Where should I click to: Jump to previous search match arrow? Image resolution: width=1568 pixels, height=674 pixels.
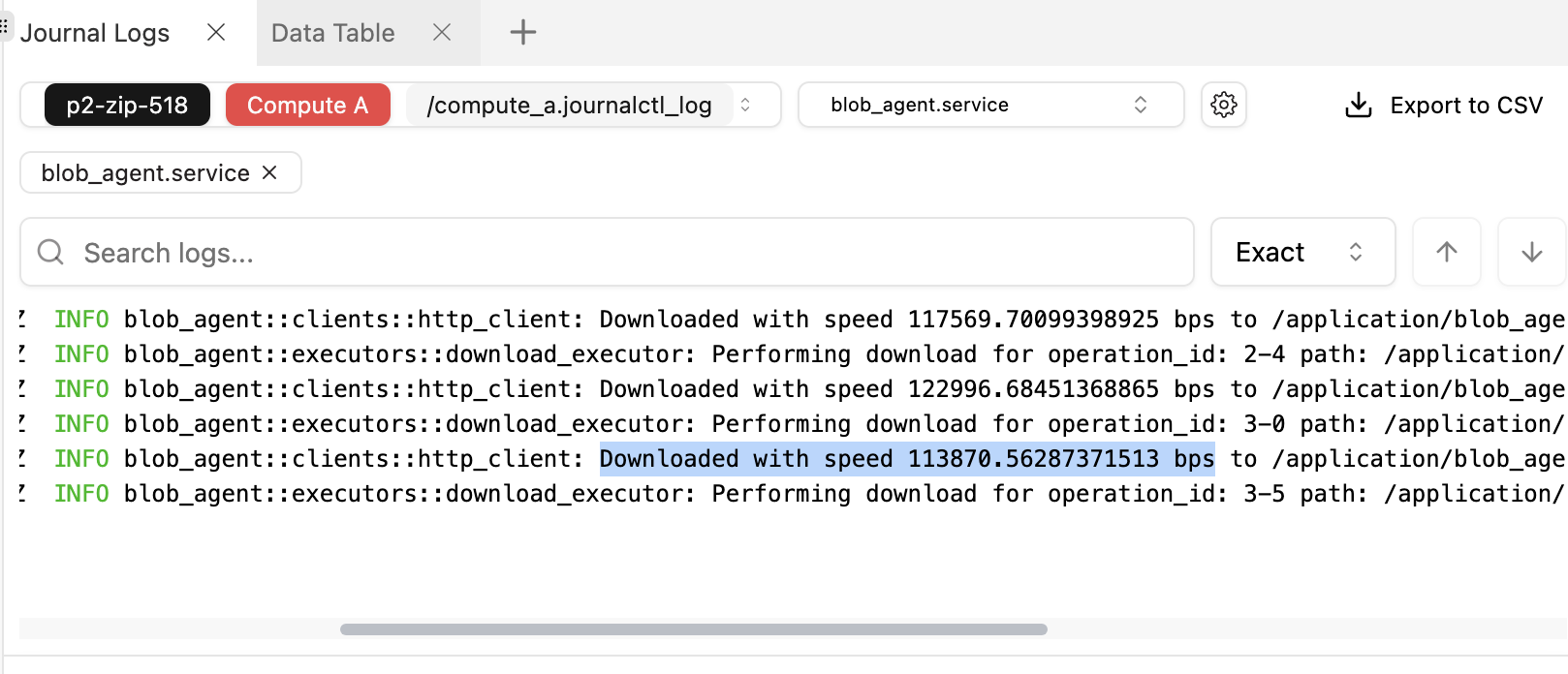(x=1447, y=252)
